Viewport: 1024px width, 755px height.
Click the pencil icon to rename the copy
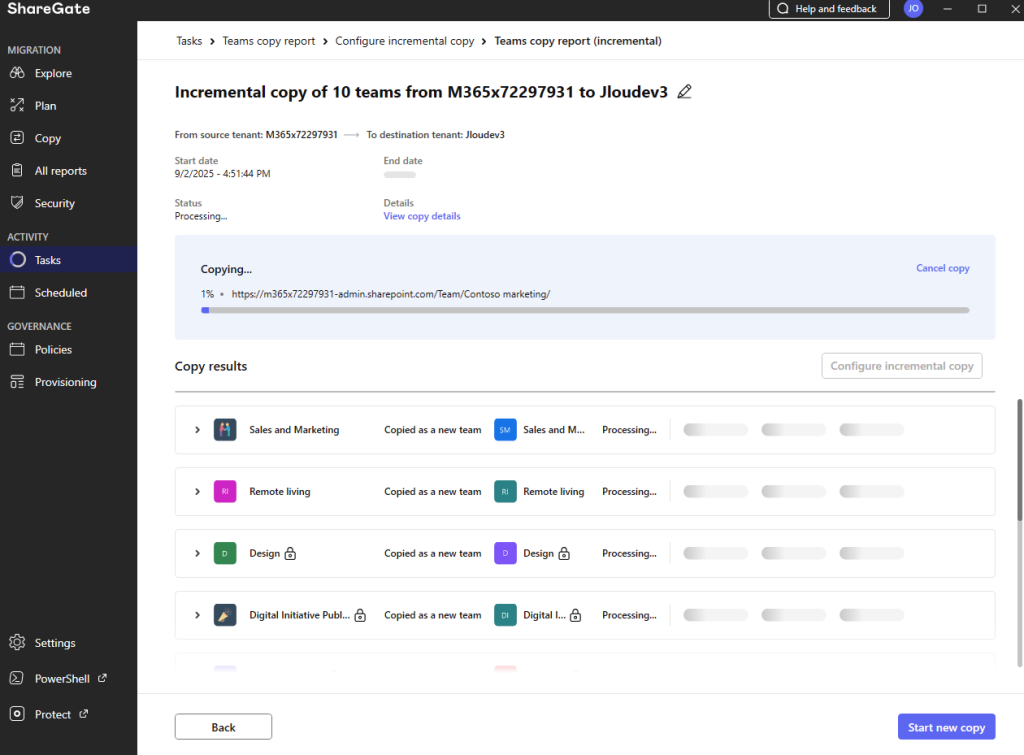(x=684, y=92)
